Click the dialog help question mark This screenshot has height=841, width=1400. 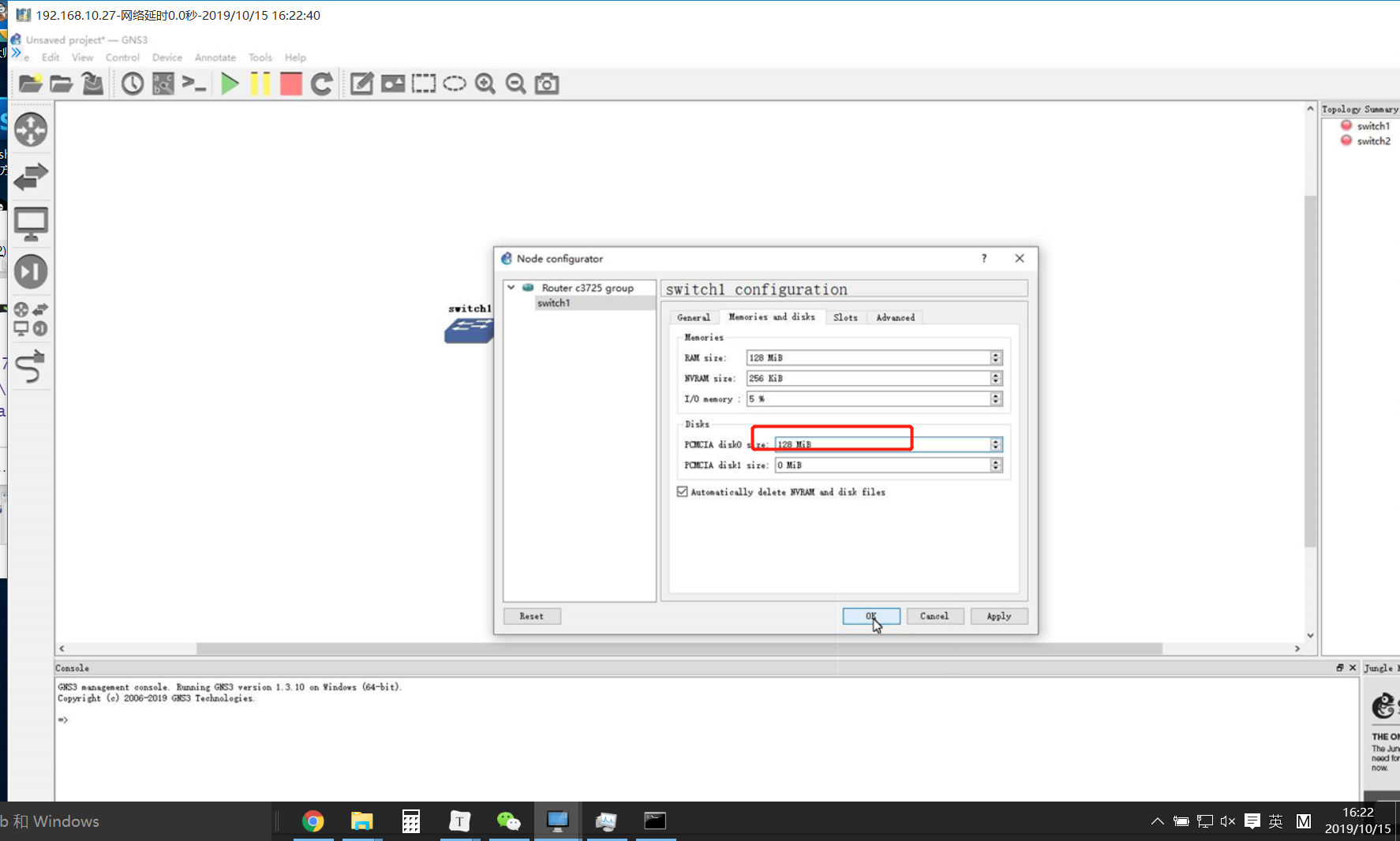(984, 259)
